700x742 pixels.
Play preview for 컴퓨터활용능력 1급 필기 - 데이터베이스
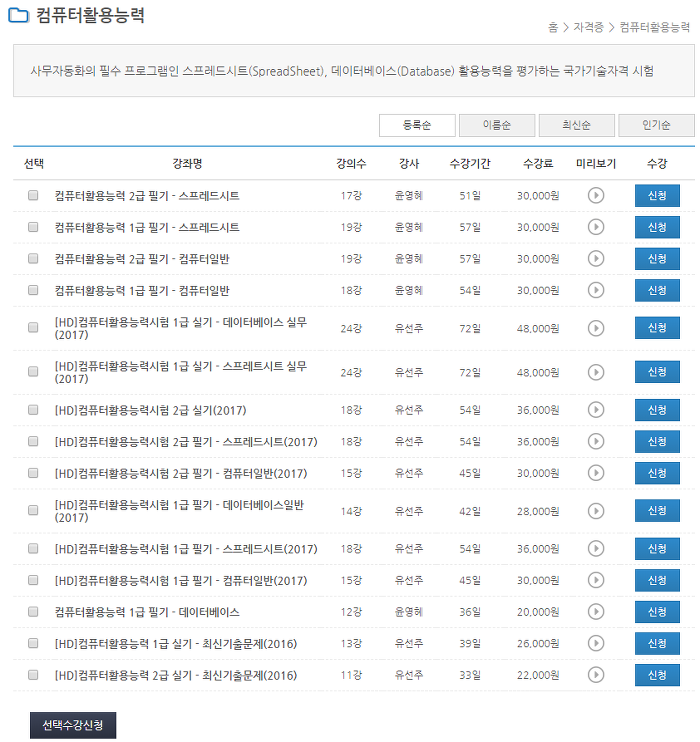595,612
